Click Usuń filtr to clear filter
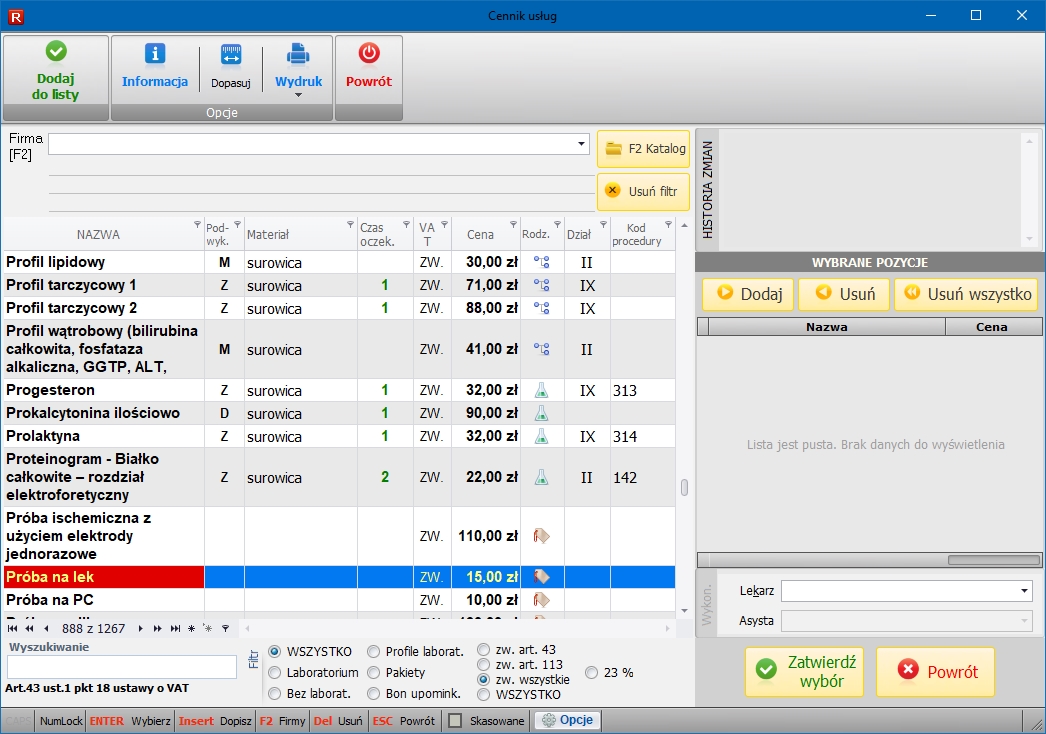The image size is (1046, 734). [x=644, y=190]
